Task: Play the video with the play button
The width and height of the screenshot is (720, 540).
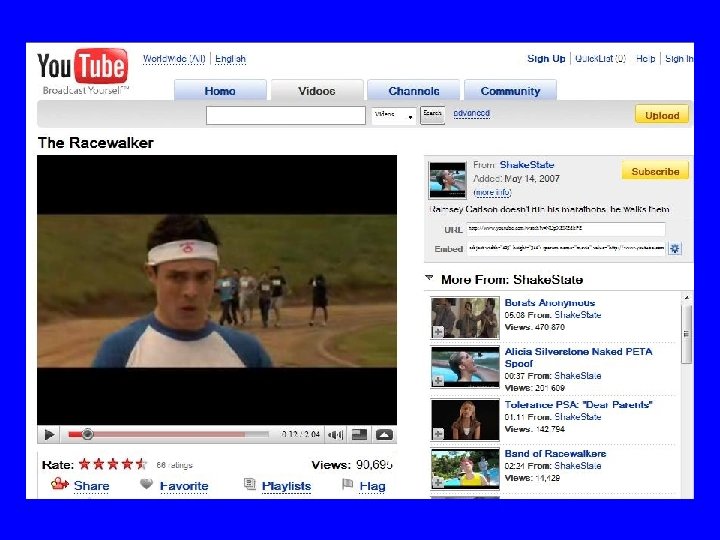Action: [x=49, y=434]
